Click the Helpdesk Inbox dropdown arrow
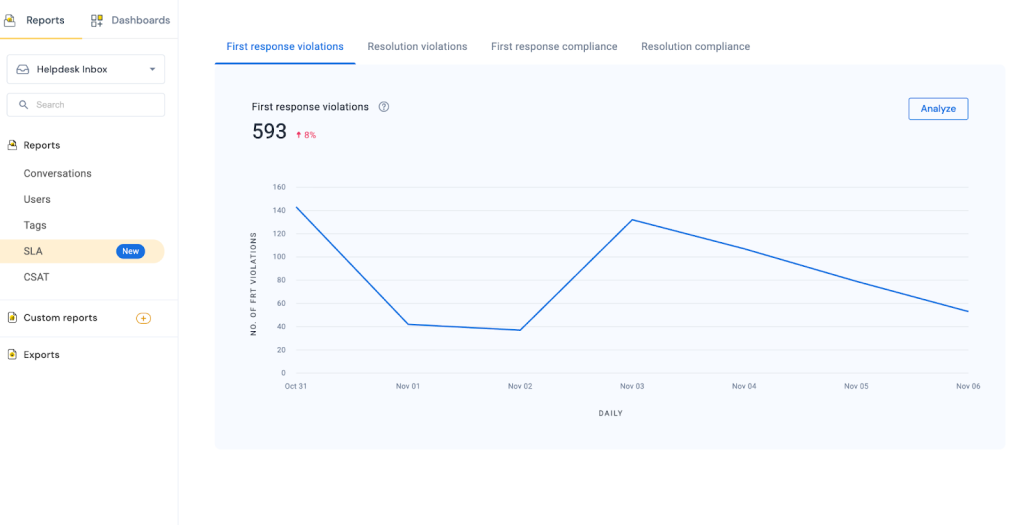This screenshot has height=525, width=1024. tap(152, 69)
